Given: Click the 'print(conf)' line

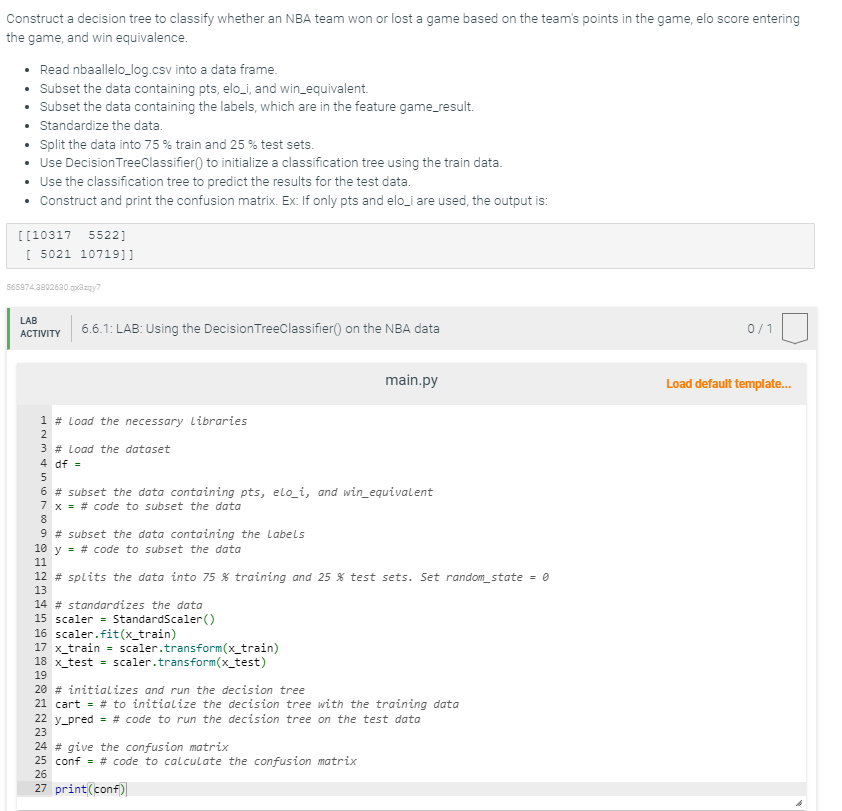Looking at the screenshot, I should (x=90, y=788).
